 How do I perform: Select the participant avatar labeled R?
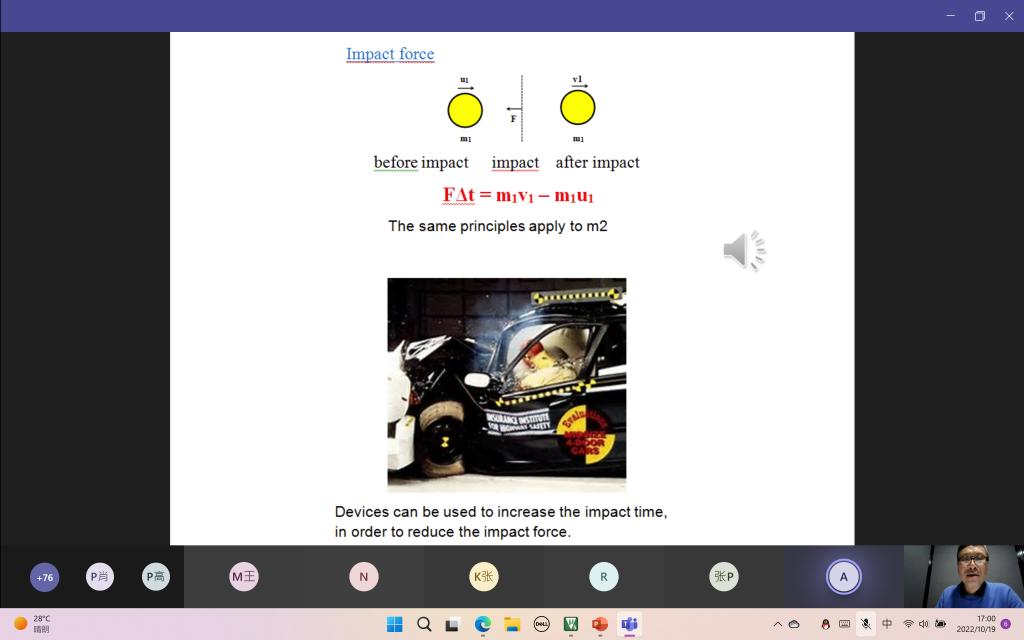pos(603,577)
